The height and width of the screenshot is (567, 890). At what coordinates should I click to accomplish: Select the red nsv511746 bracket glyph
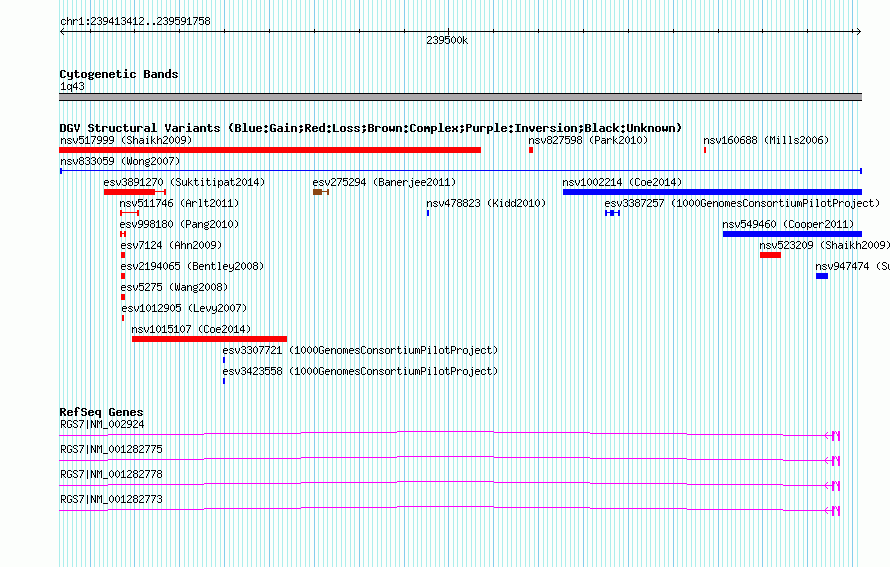click(129, 213)
